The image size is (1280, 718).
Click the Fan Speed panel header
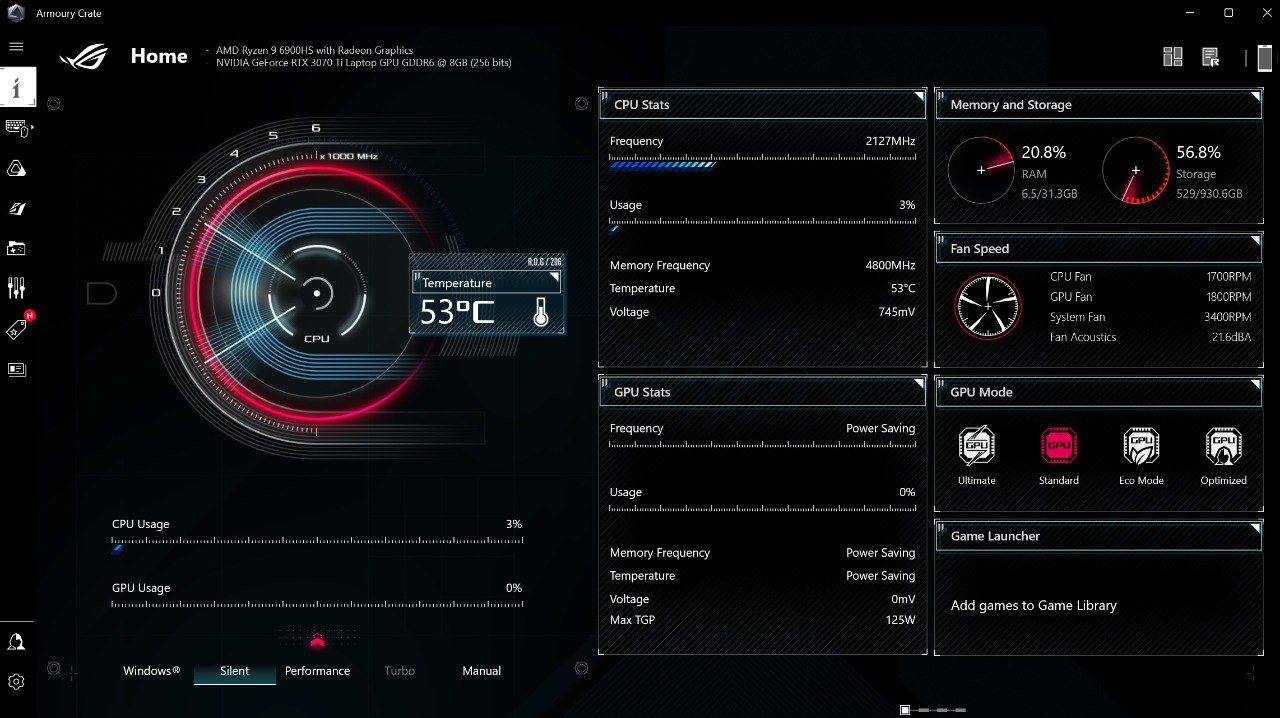(1099, 248)
